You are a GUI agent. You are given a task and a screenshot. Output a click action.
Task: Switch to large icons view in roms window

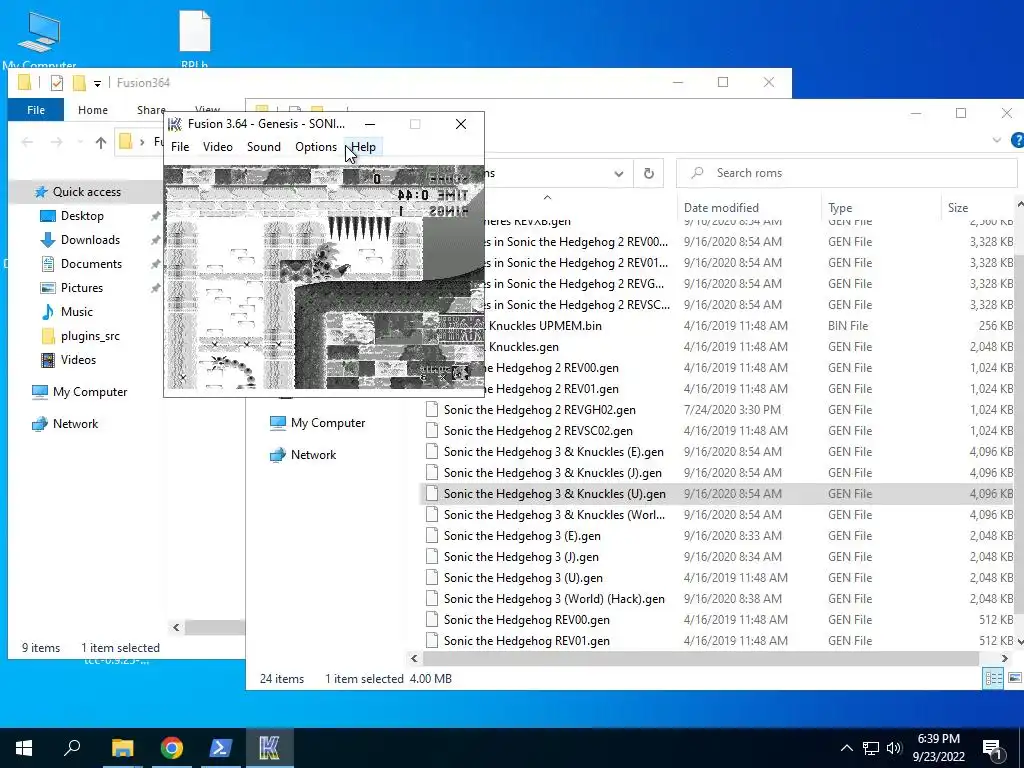click(x=1014, y=679)
